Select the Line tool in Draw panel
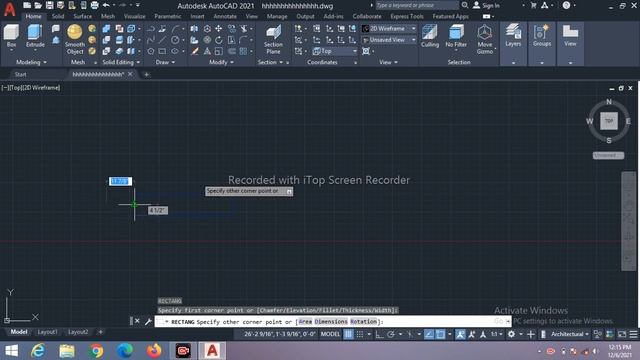Viewport: 640px width, 360px height. pyautogui.click(x=162, y=40)
